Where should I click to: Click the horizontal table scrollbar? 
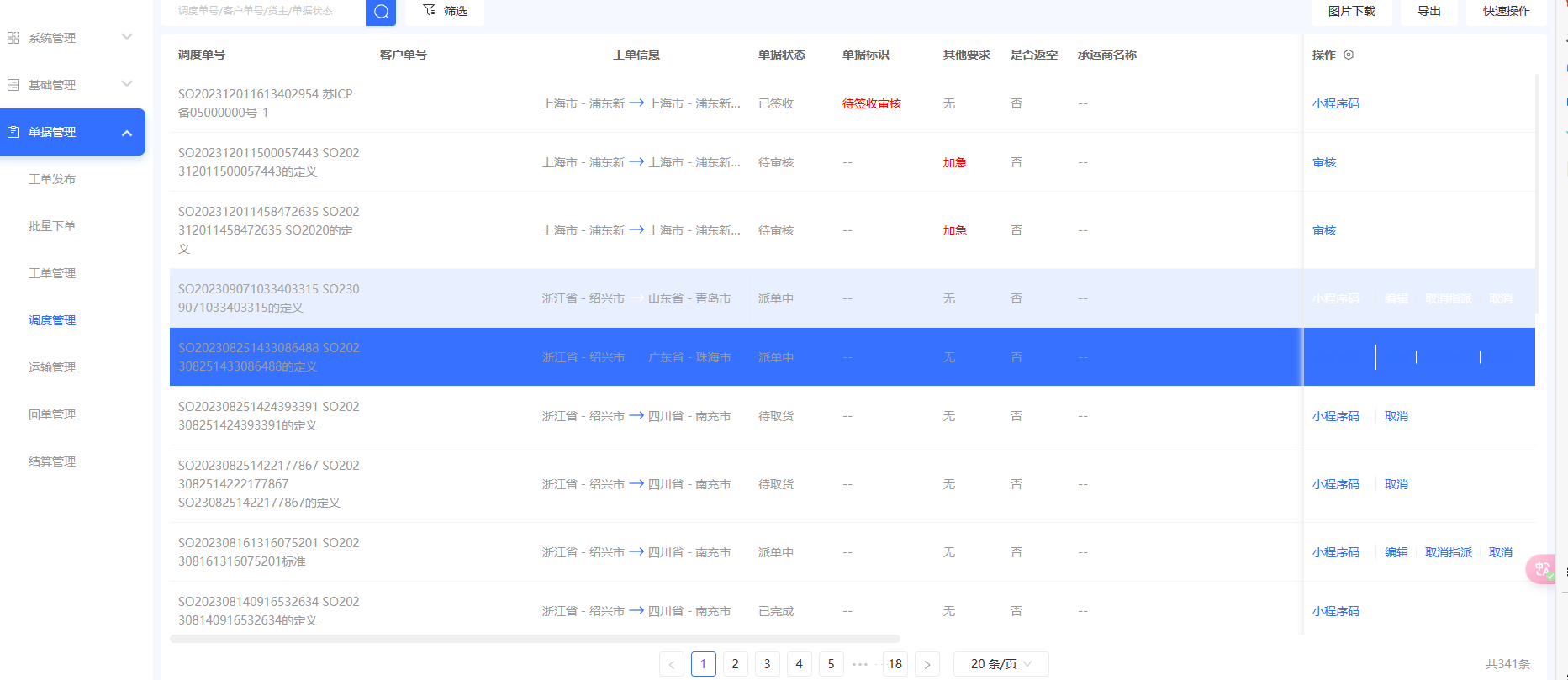tap(535, 639)
